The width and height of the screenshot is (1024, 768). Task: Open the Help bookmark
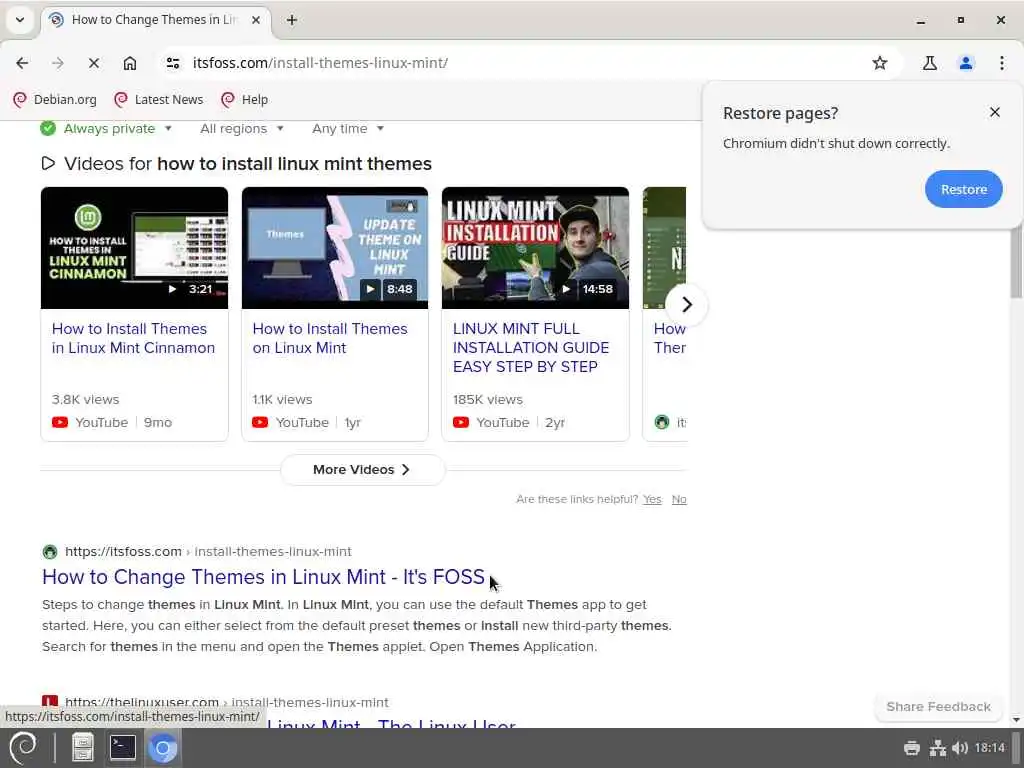coord(245,99)
